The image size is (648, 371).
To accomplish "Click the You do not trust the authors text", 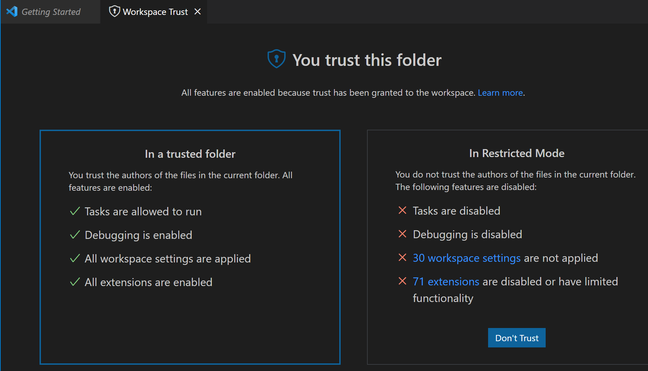I will tap(515, 181).
